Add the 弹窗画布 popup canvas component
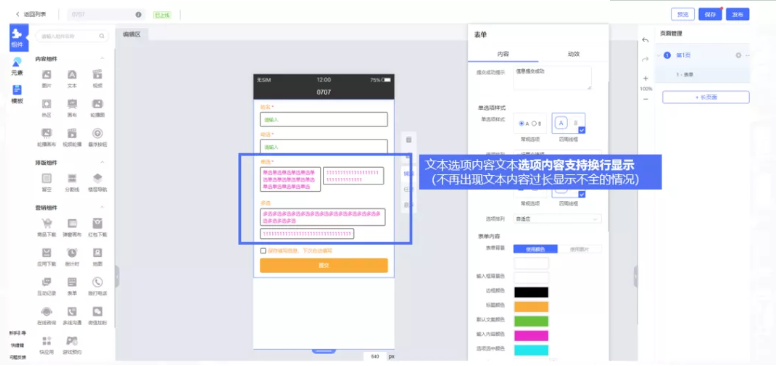Screen dimensions: 777x366 pyautogui.click(x=72, y=227)
